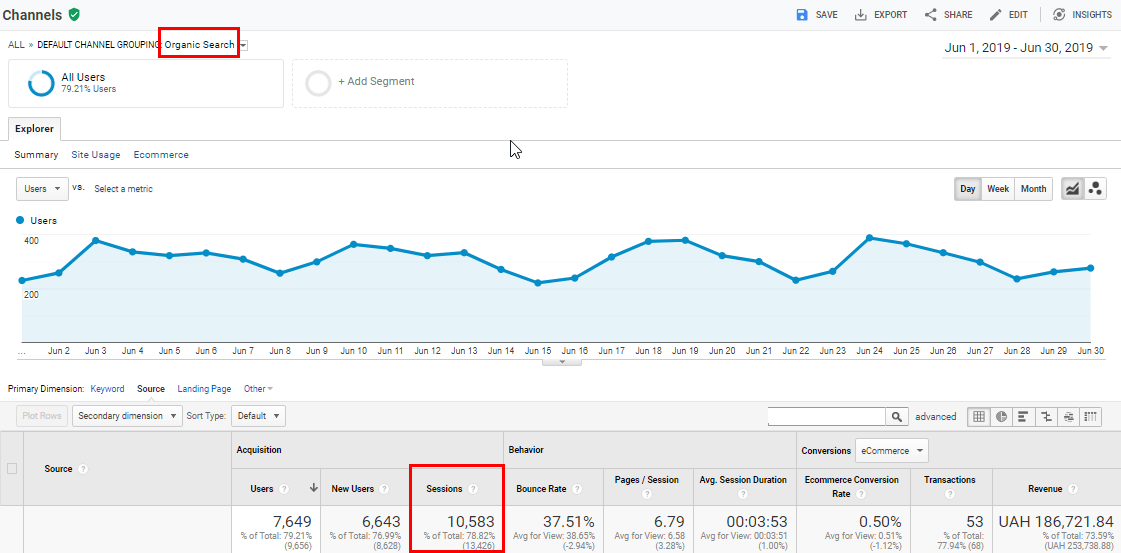Open the advanced filter link
The image size is (1121, 553).
[935, 417]
